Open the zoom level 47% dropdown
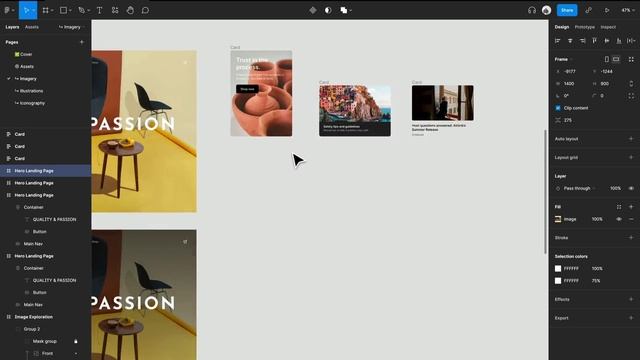 628,10
